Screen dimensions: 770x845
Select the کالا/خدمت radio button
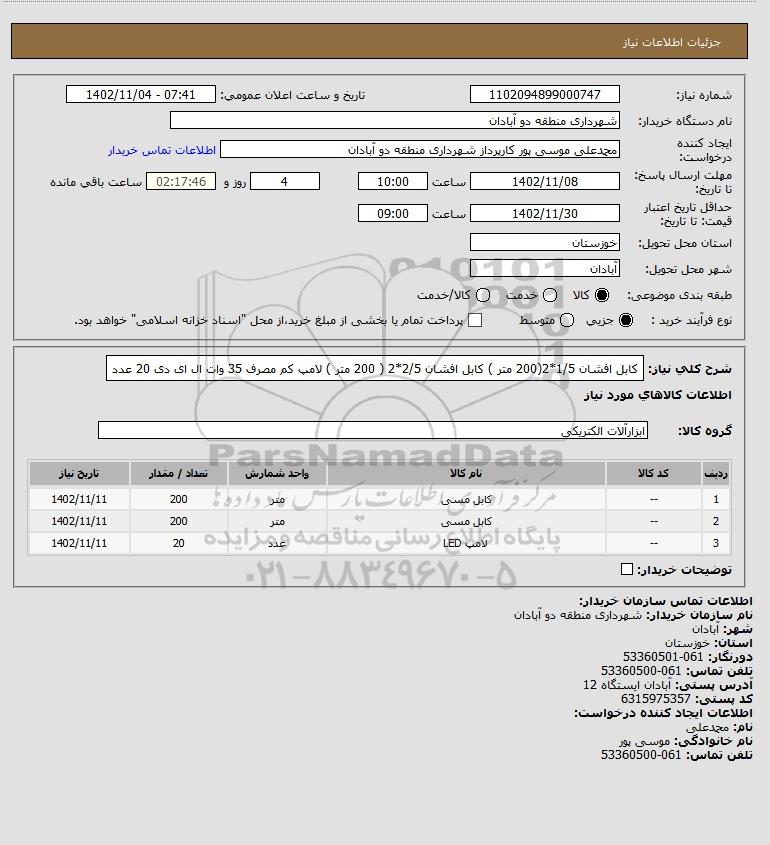[483, 295]
